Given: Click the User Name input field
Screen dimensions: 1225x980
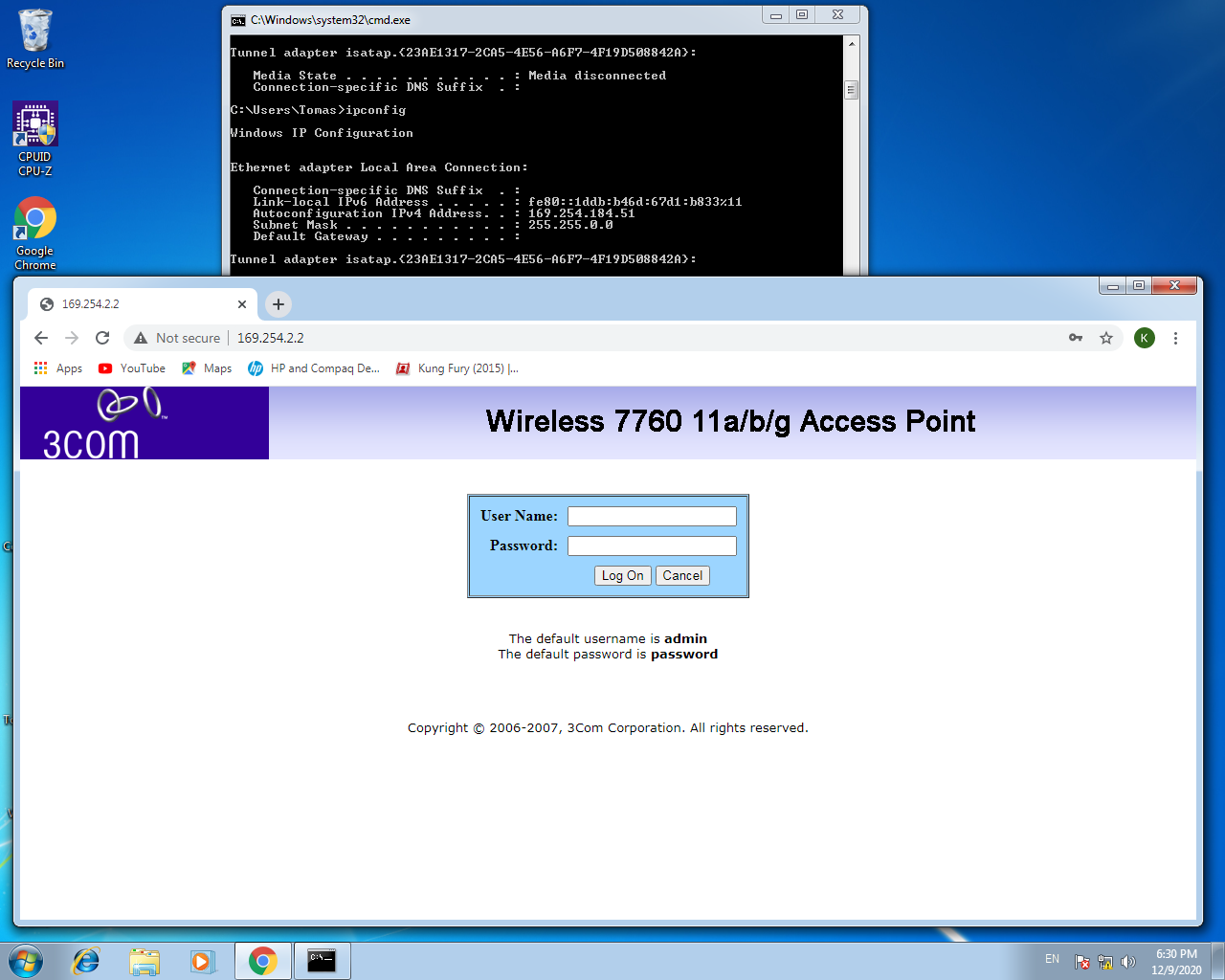Looking at the screenshot, I should point(652,517).
